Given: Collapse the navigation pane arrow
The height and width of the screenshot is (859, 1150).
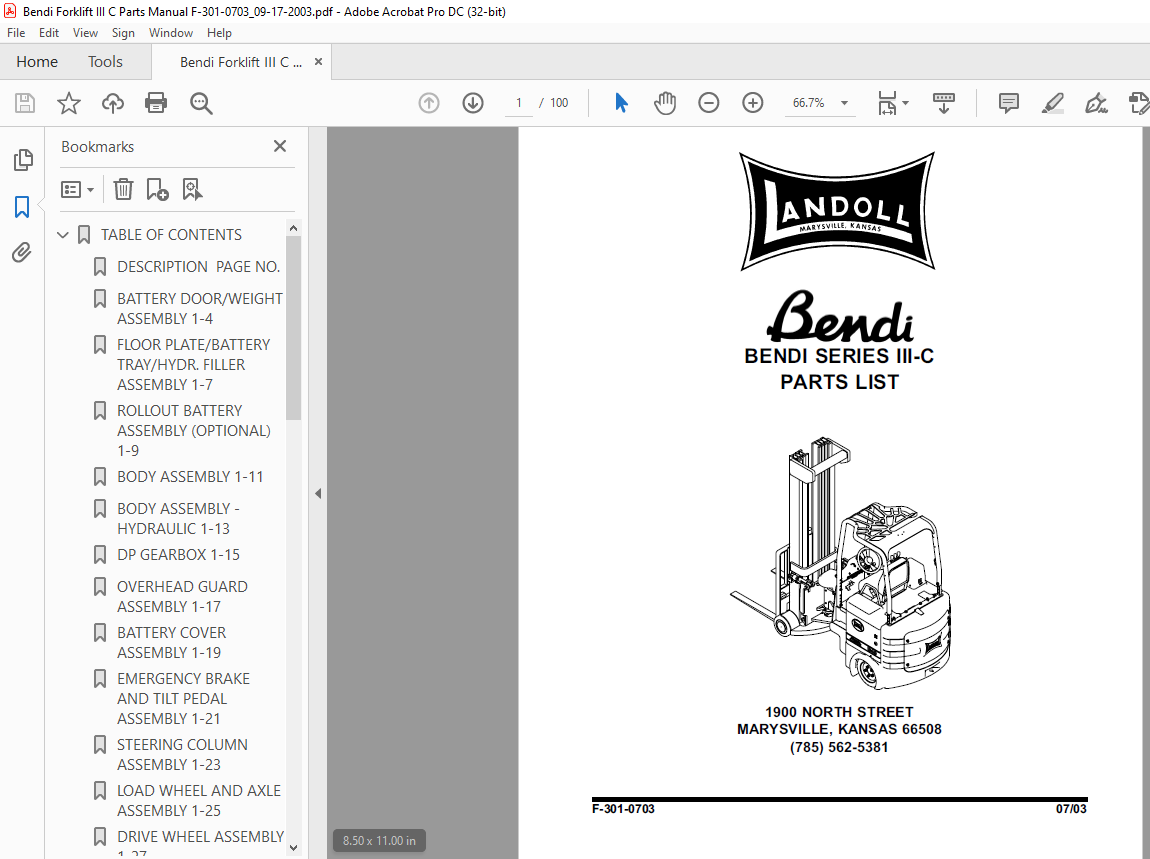Looking at the screenshot, I should tap(318, 494).
